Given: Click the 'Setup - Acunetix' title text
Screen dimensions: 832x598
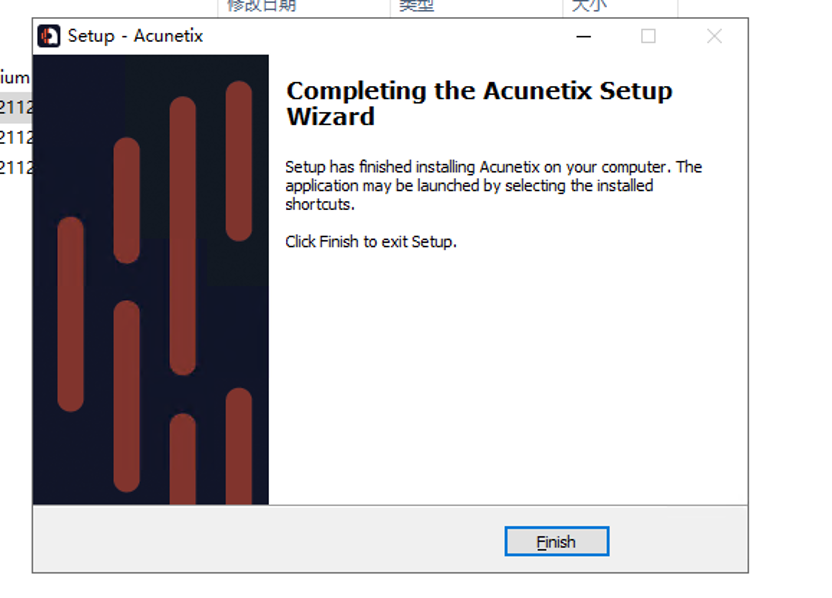Looking at the screenshot, I should [x=135, y=36].
